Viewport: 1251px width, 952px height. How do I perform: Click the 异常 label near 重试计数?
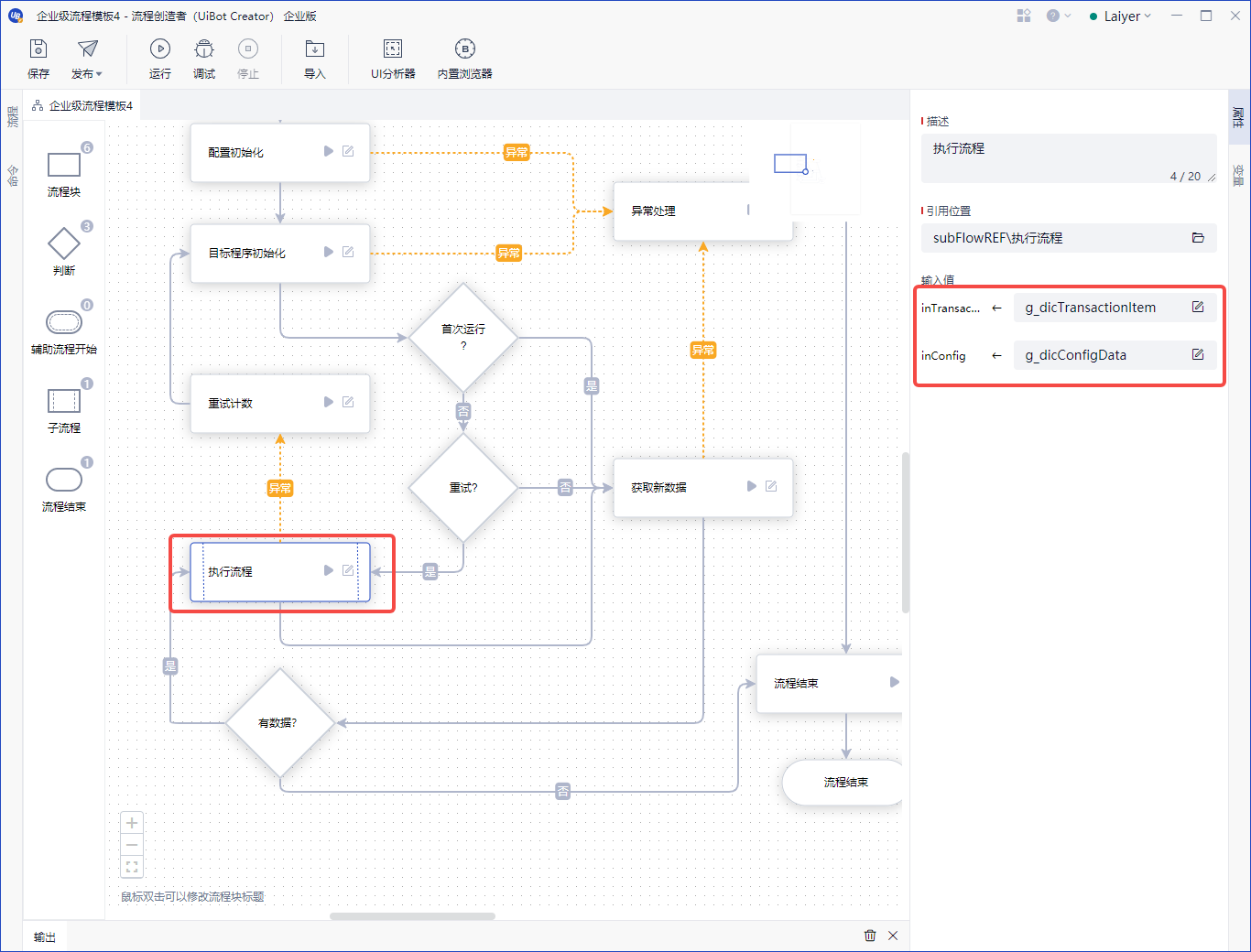point(280,488)
